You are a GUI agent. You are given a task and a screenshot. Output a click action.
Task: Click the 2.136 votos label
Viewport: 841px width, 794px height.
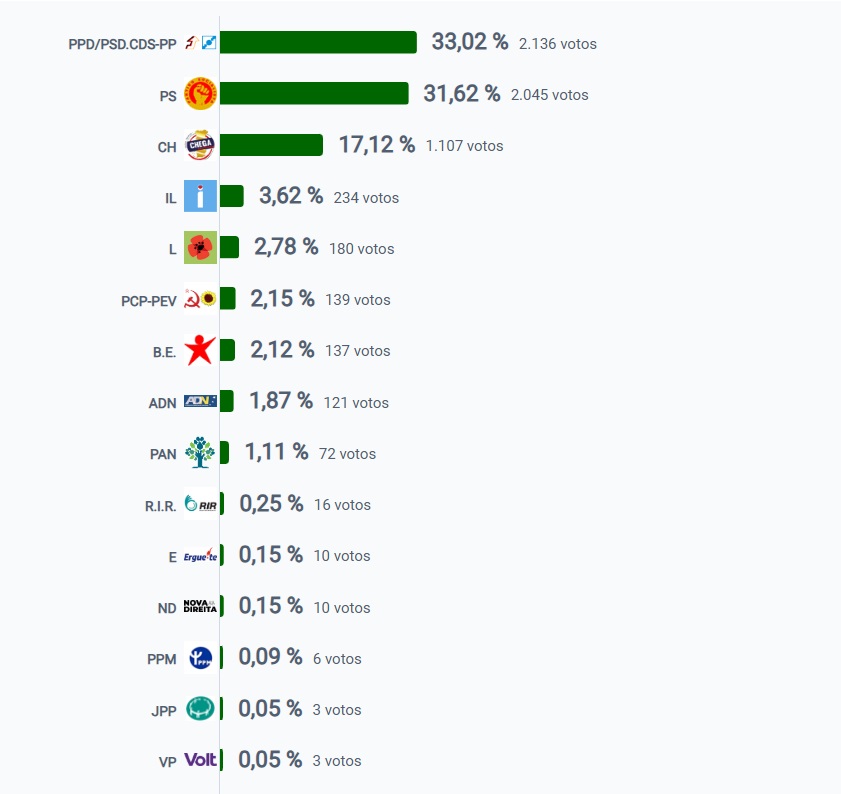[557, 44]
